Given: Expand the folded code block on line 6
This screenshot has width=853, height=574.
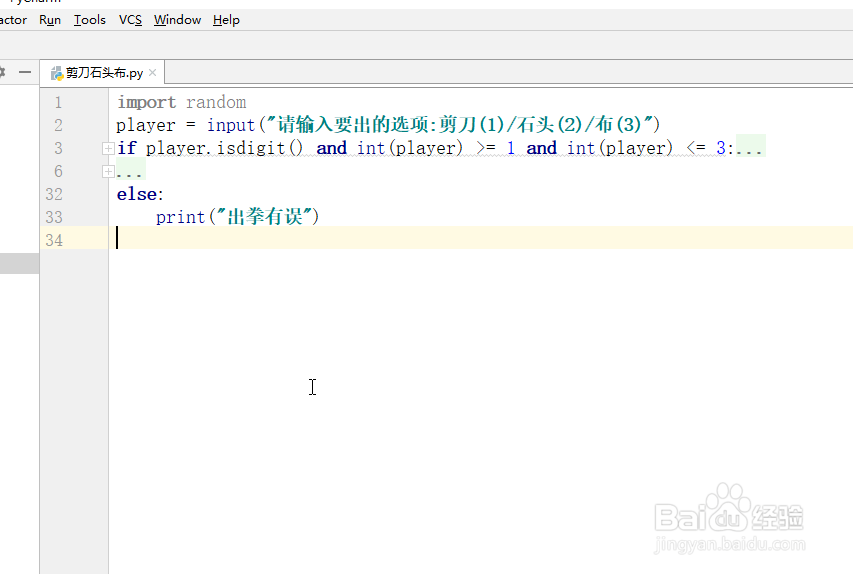Looking at the screenshot, I should (108, 171).
